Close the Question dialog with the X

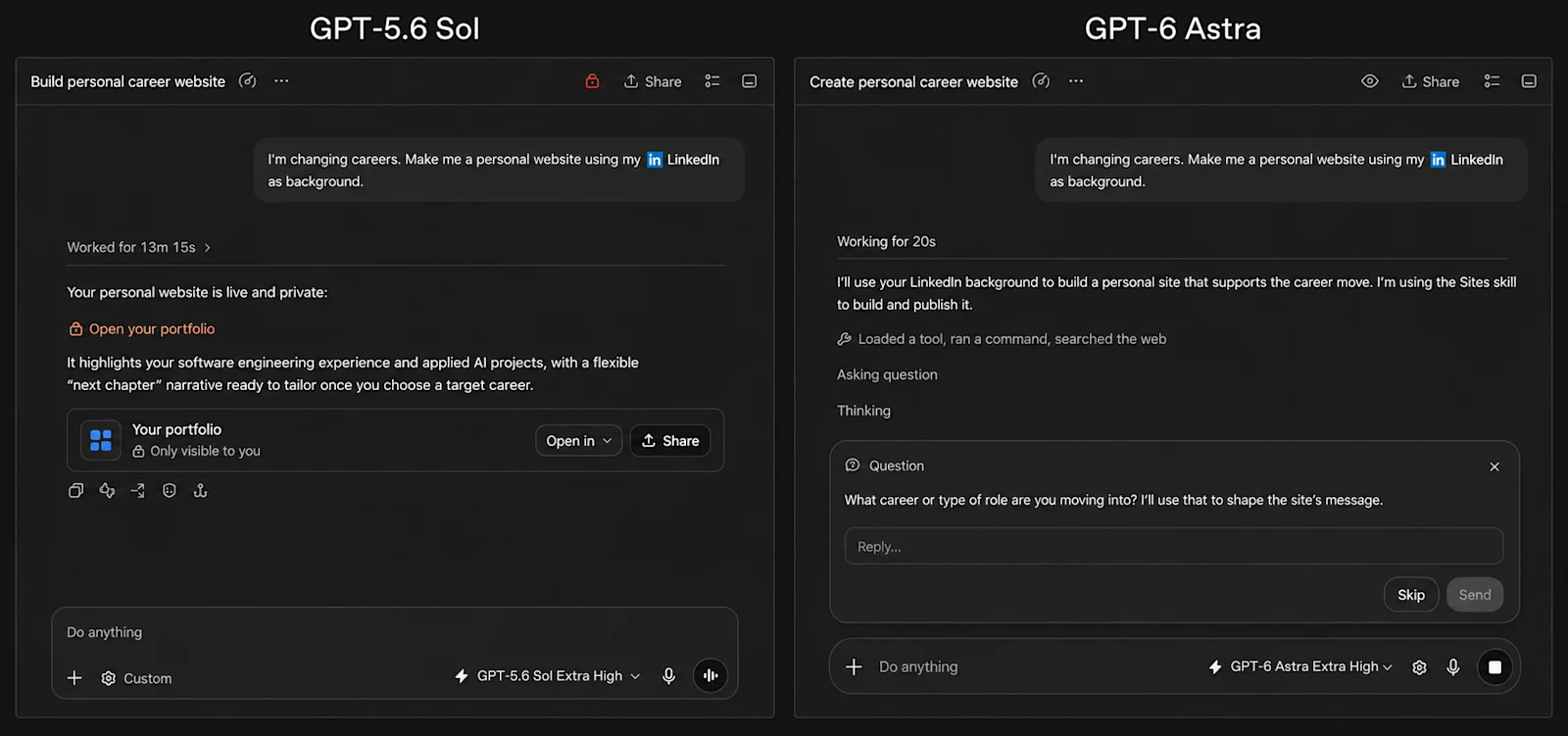click(1494, 466)
